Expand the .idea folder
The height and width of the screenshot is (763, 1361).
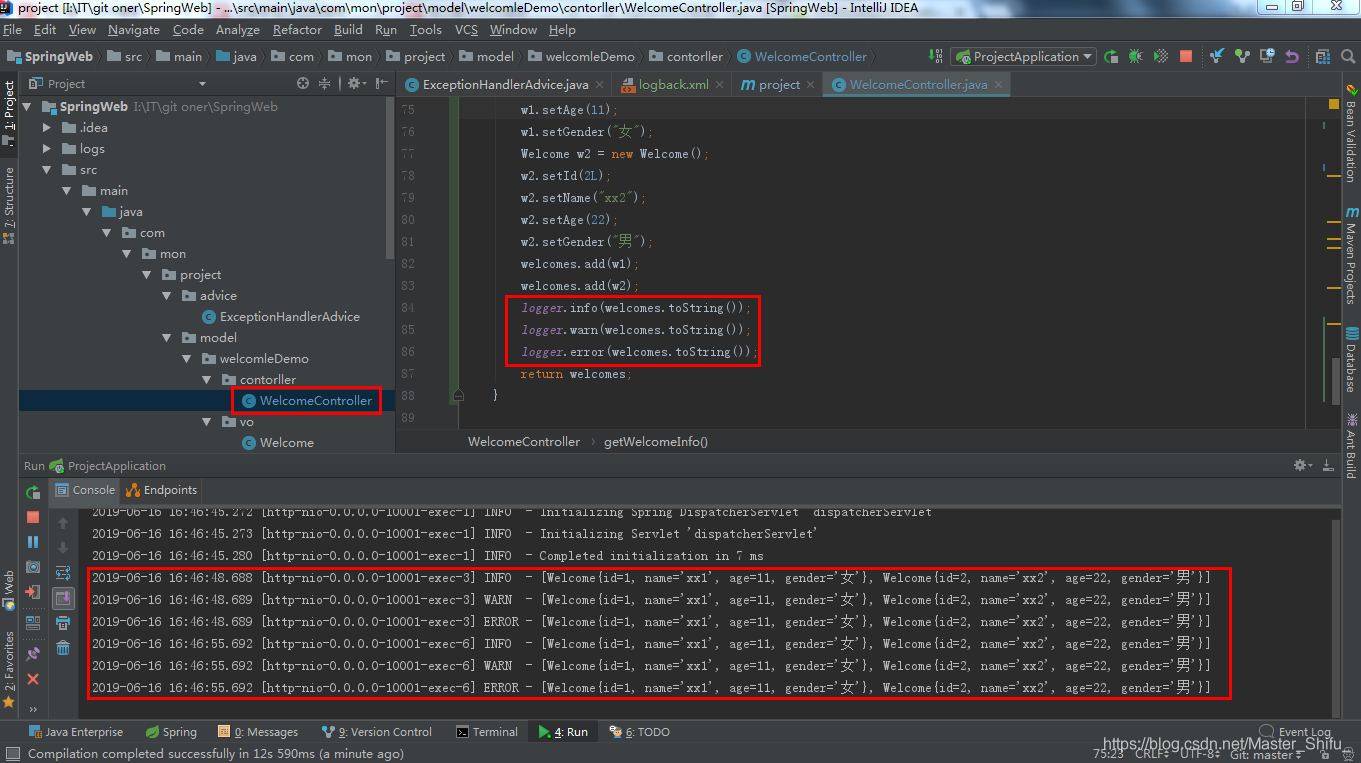click(47, 128)
